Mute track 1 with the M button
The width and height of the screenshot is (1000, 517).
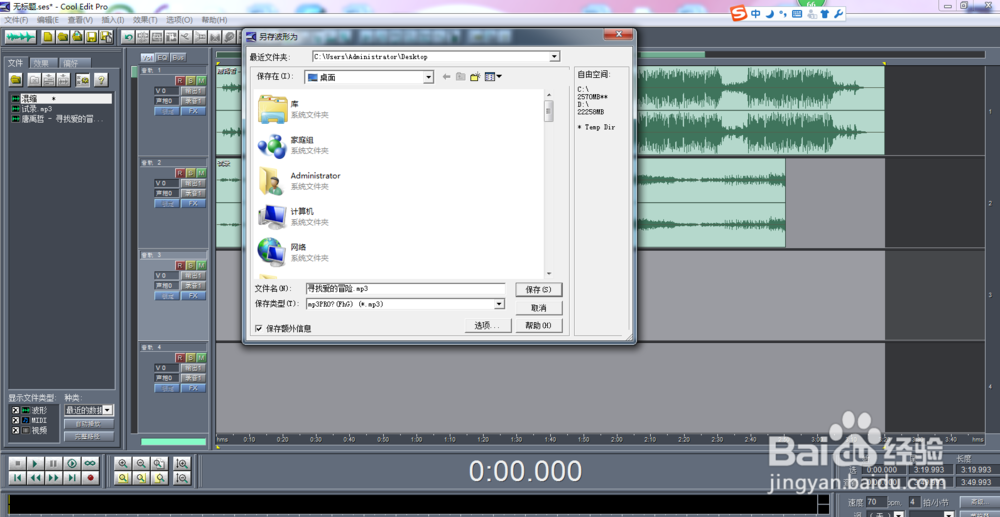202,80
